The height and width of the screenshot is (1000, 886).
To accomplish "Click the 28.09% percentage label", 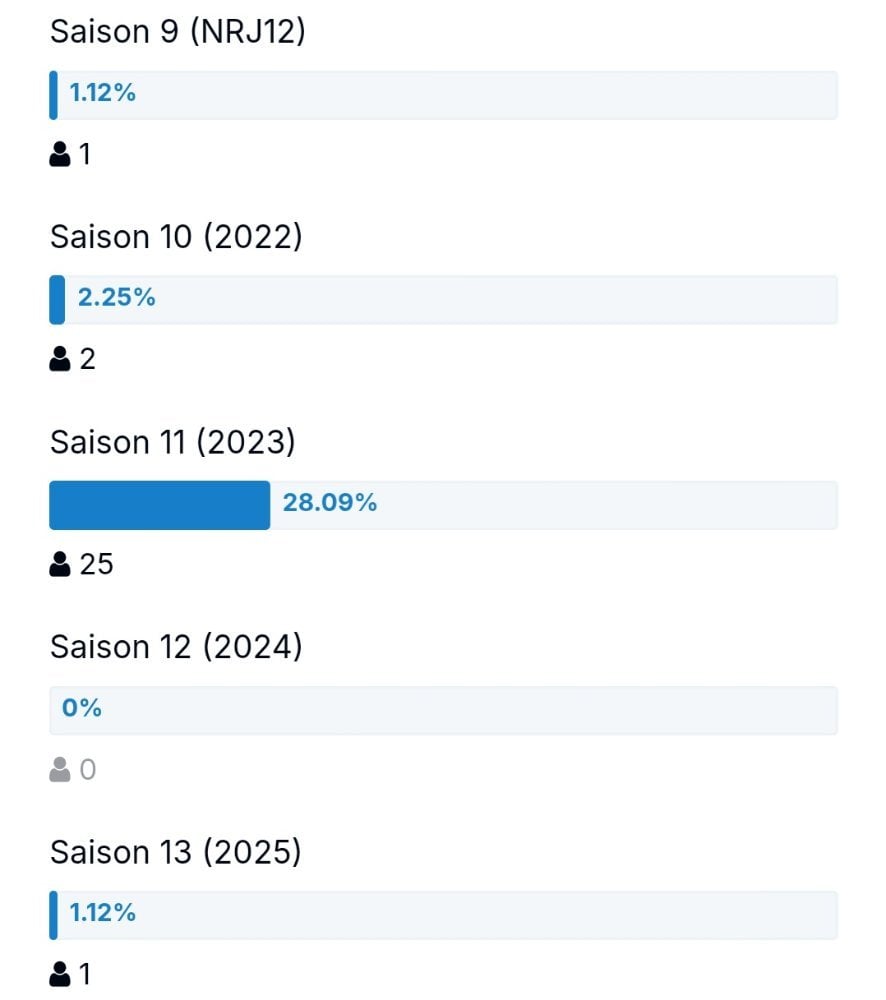I will [x=330, y=503].
